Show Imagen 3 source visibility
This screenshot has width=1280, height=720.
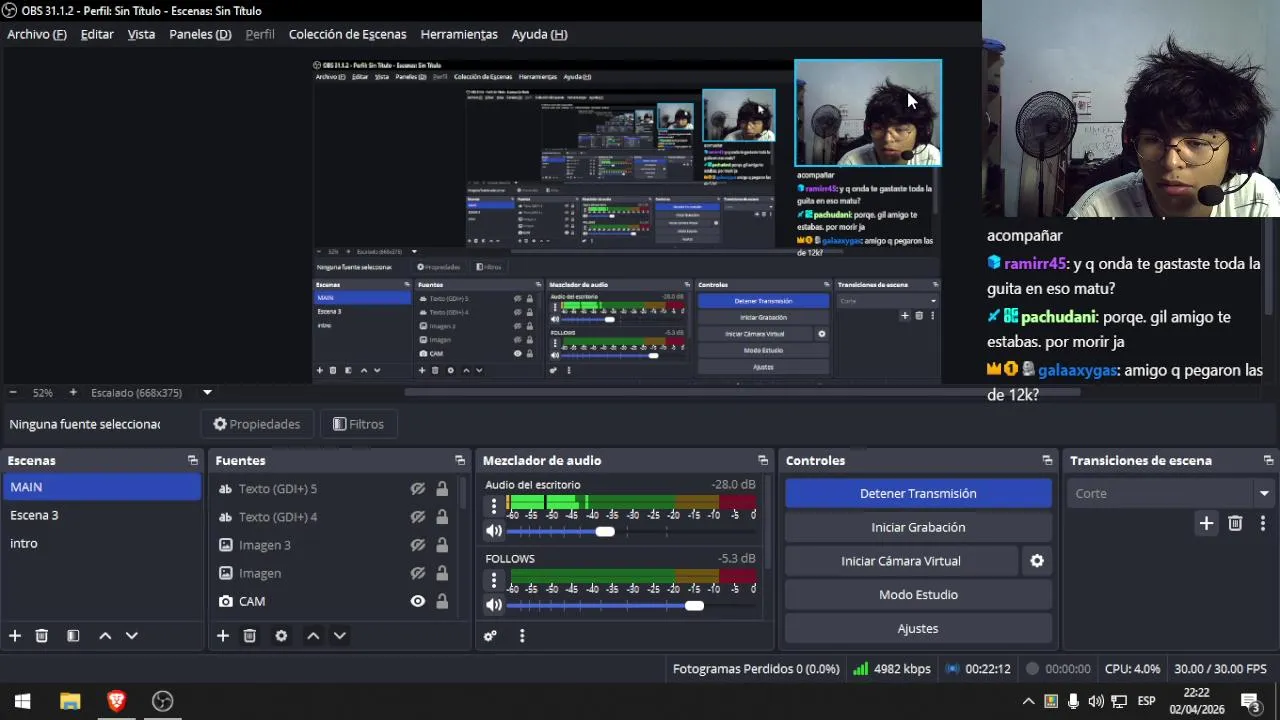(x=418, y=545)
